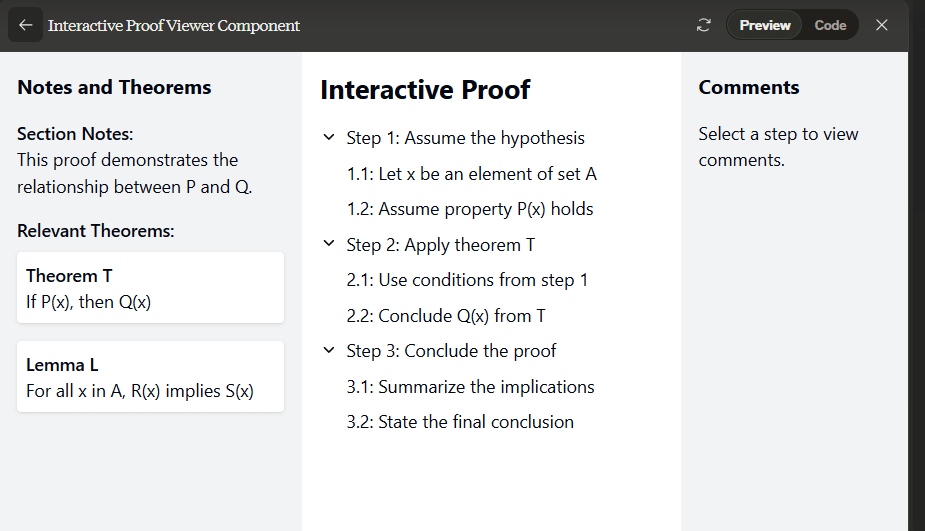Collapse Step 2 chevron
The height and width of the screenshot is (531, 925).
329,245
